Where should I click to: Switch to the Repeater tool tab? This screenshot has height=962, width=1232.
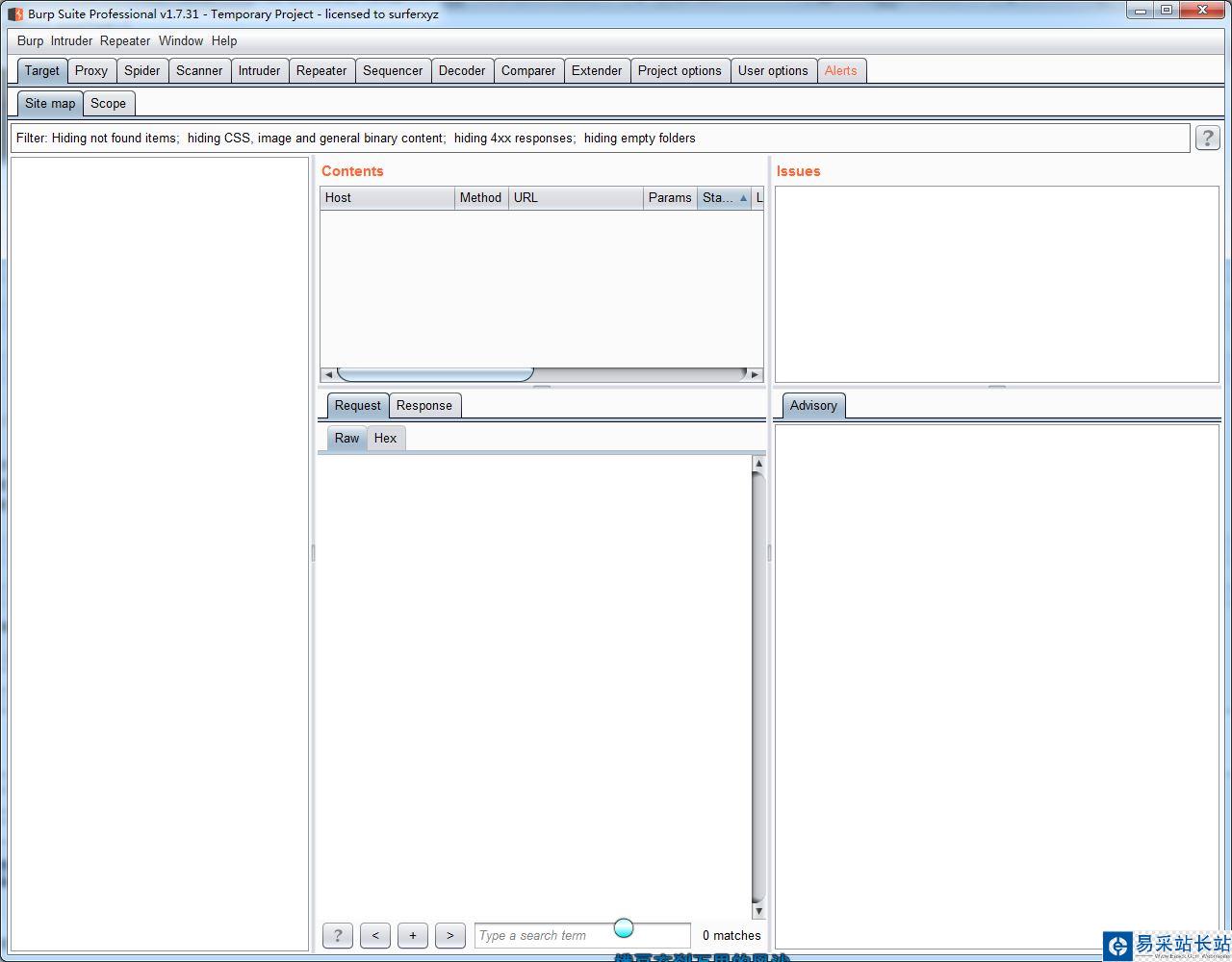tap(321, 70)
